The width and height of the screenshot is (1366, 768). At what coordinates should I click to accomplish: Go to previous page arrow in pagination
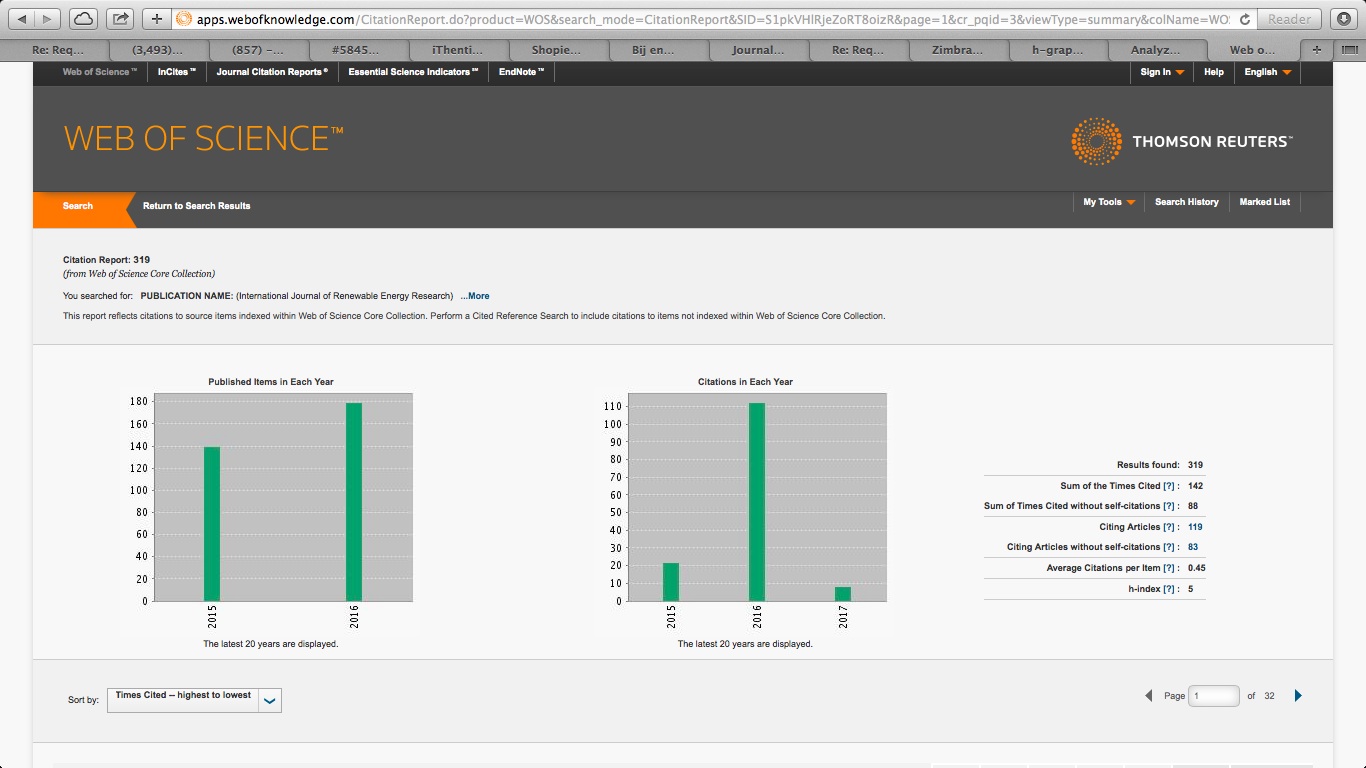1148,696
